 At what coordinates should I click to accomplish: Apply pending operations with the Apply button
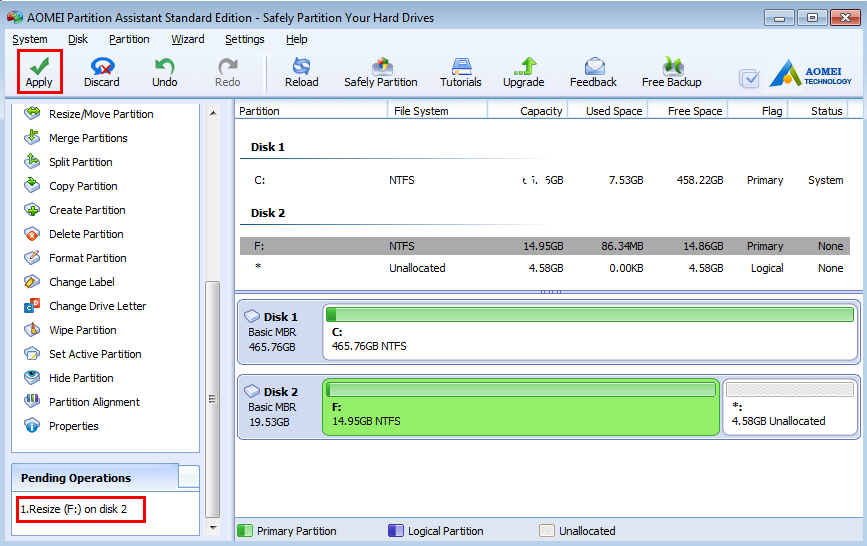pos(39,72)
